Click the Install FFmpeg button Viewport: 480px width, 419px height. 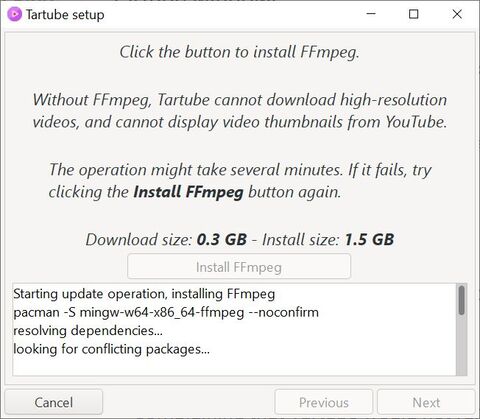pos(239,267)
